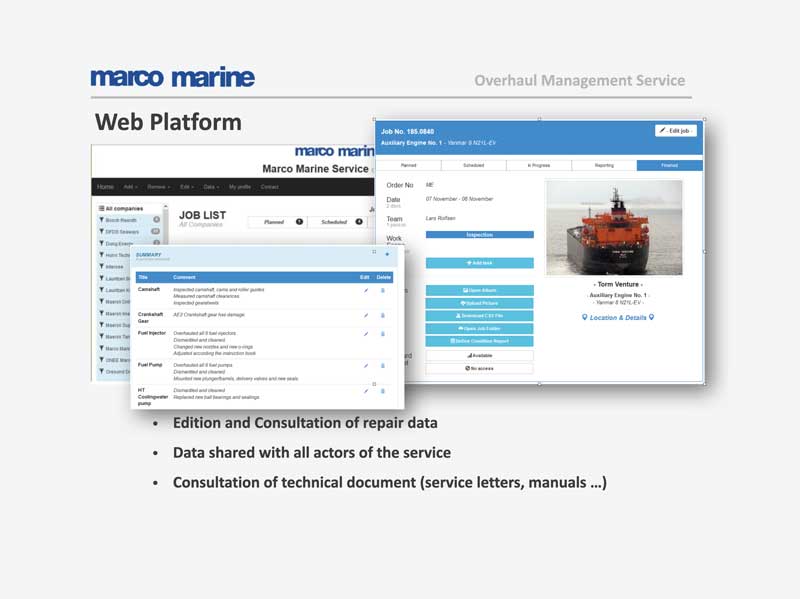Click the Marco Marine Service title text
Image resolution: width=800 pixels, height=599 pixels.
click(315, 169)
